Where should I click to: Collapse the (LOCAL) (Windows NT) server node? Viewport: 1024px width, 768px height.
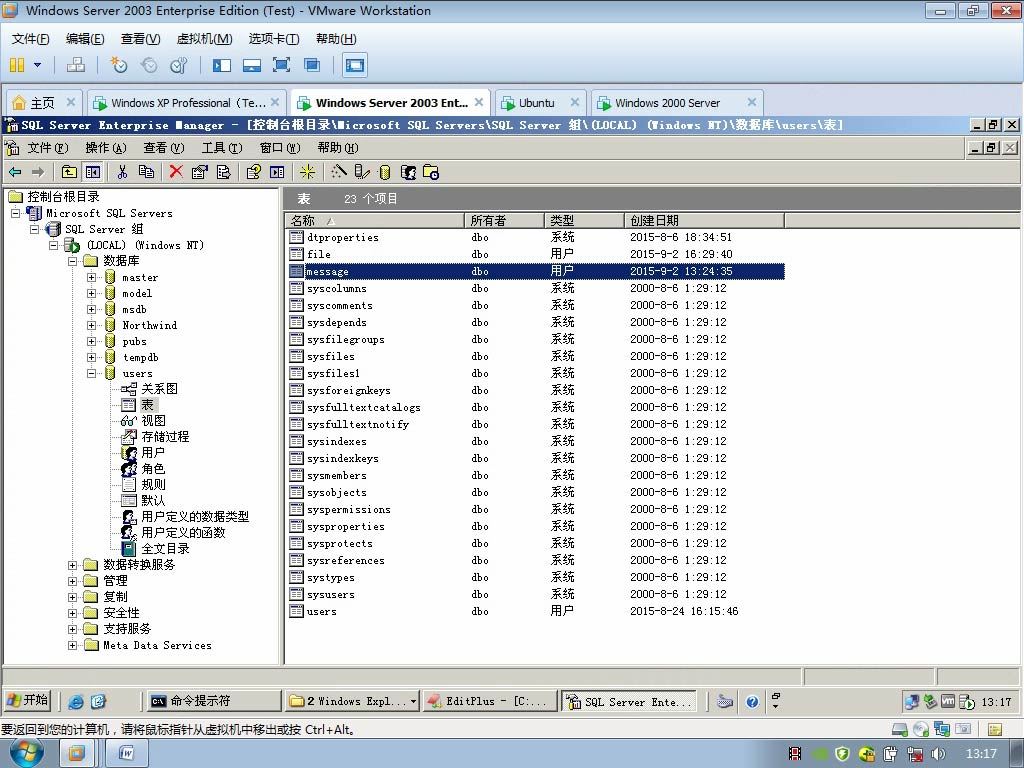pyautogui.click(x=54, y=245)
